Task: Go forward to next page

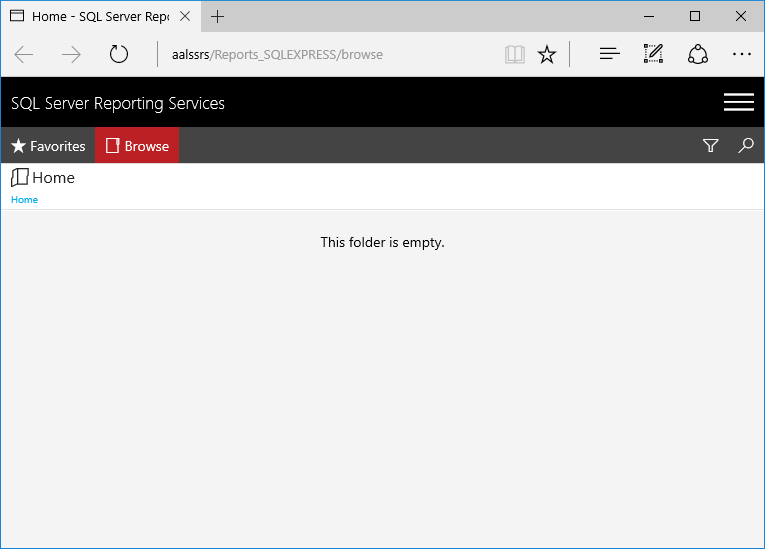Action: [71, 55]
